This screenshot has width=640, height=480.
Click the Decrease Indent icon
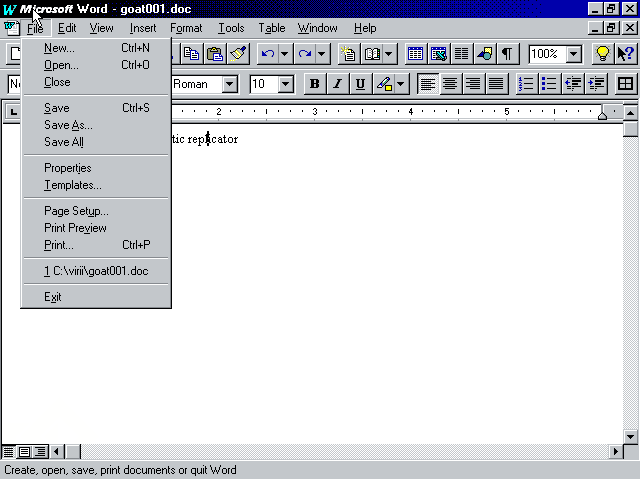click(573, 84)
